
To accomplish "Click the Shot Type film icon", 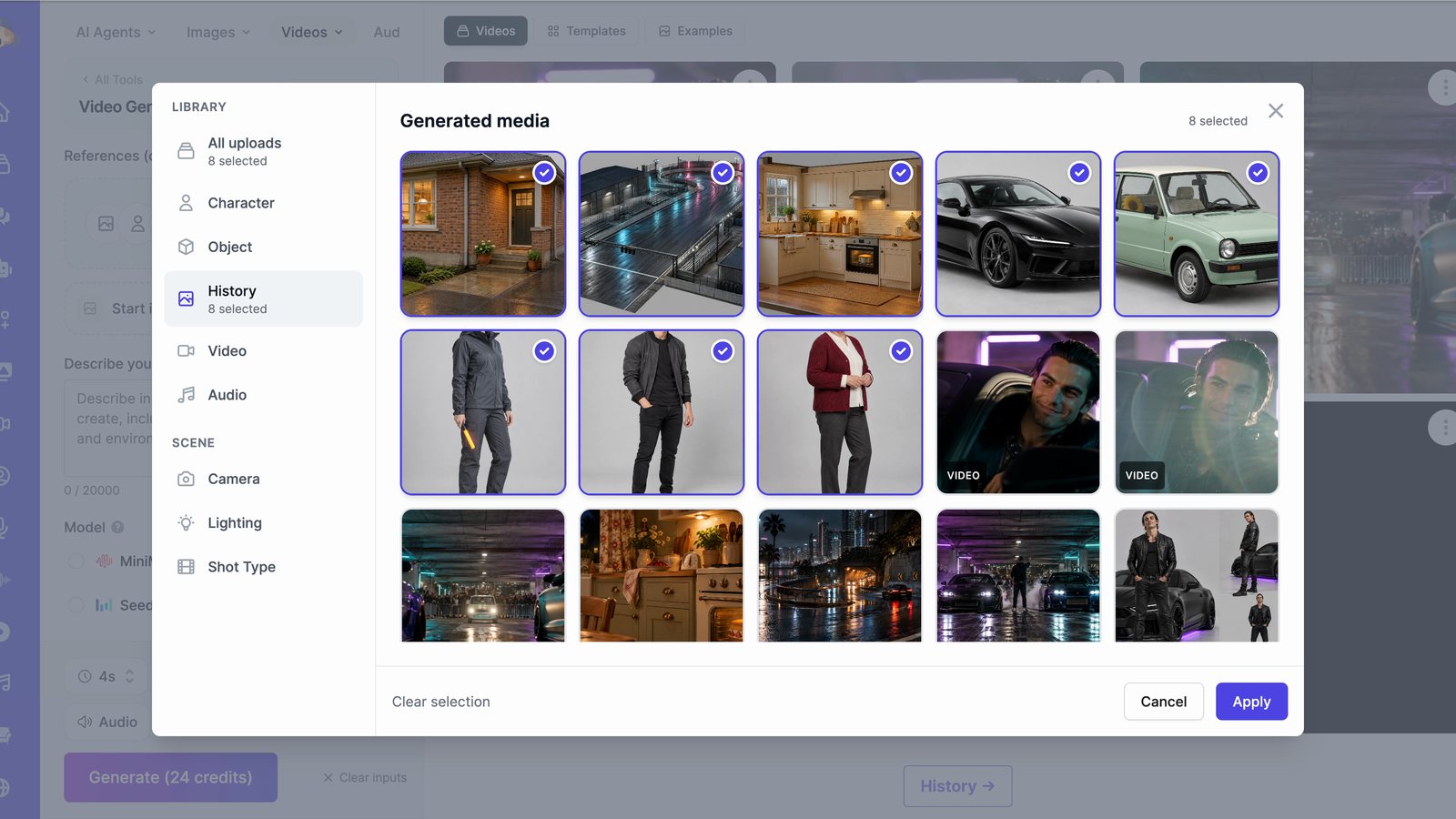I will (x=186, y=567).
